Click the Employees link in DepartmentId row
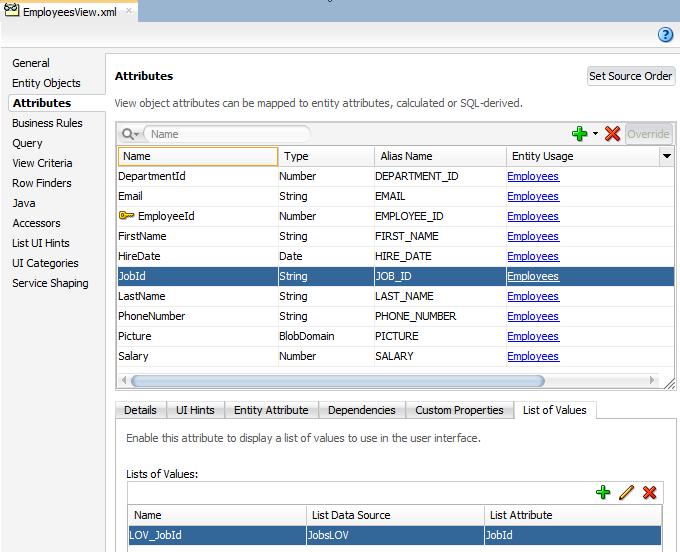 click(x=533, y=176)
